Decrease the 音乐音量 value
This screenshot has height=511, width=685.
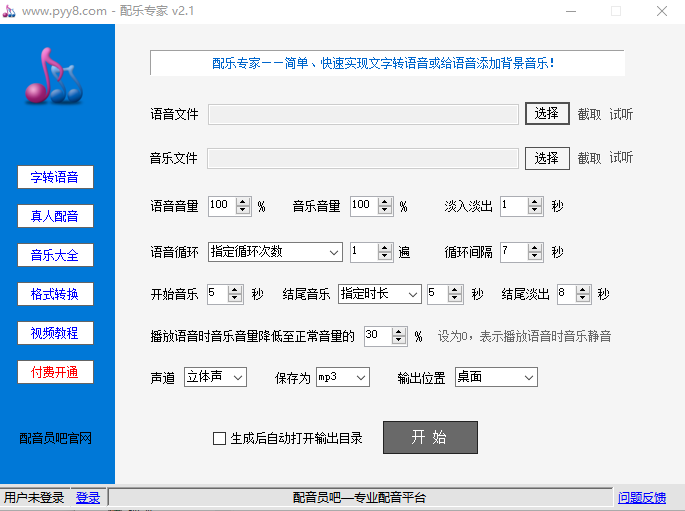(385, 210)
